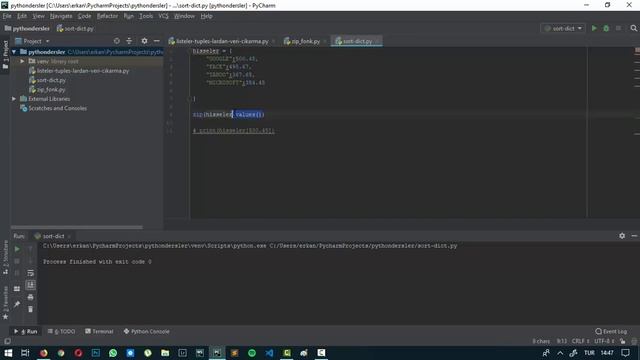Clear all Run console output trash icon
This screenshot has width=640, height=360.
[31, 309]
